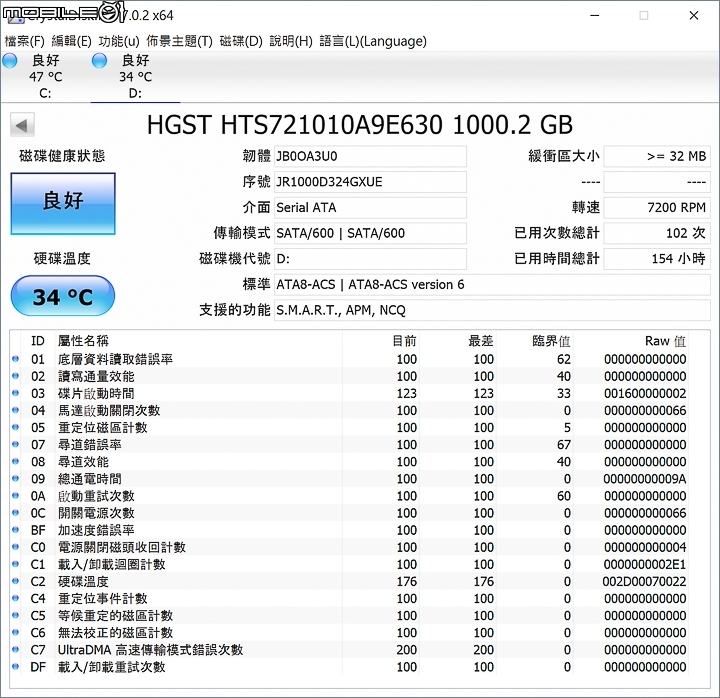The image size is (720, 698).
Task: Open the 檔案(F) file menu
Action: (x=24, y=41)
